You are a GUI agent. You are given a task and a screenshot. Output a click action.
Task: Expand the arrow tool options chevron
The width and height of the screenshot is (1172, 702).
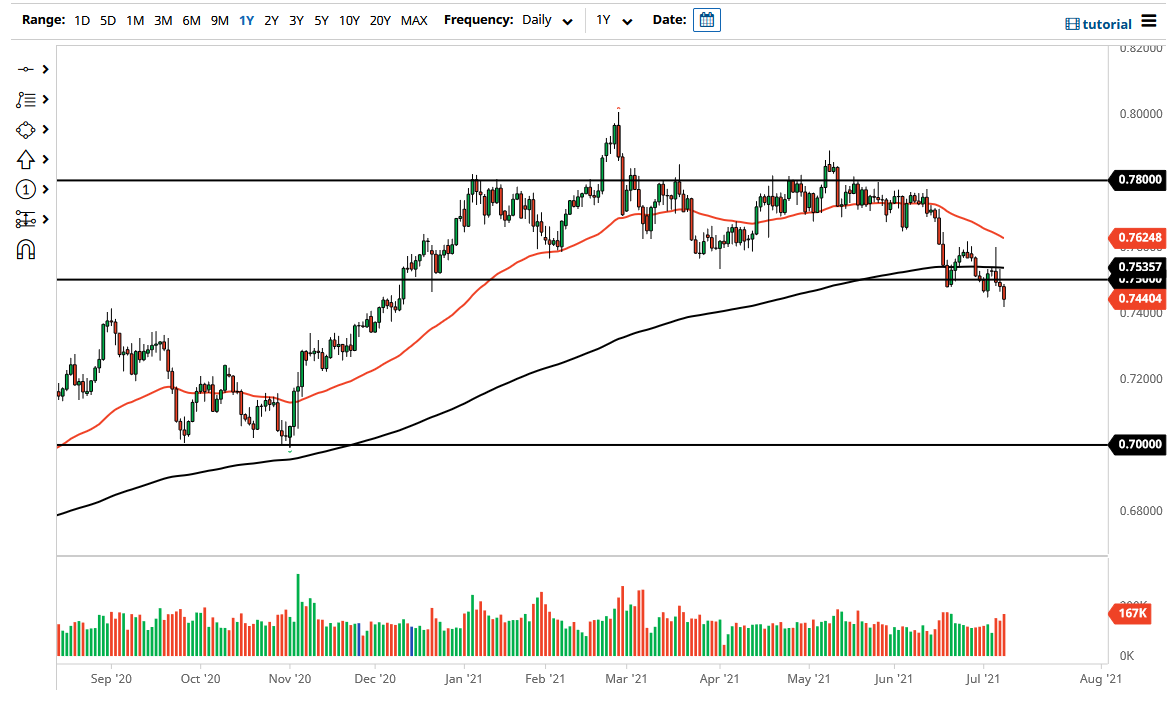click(x=46, y=159)
